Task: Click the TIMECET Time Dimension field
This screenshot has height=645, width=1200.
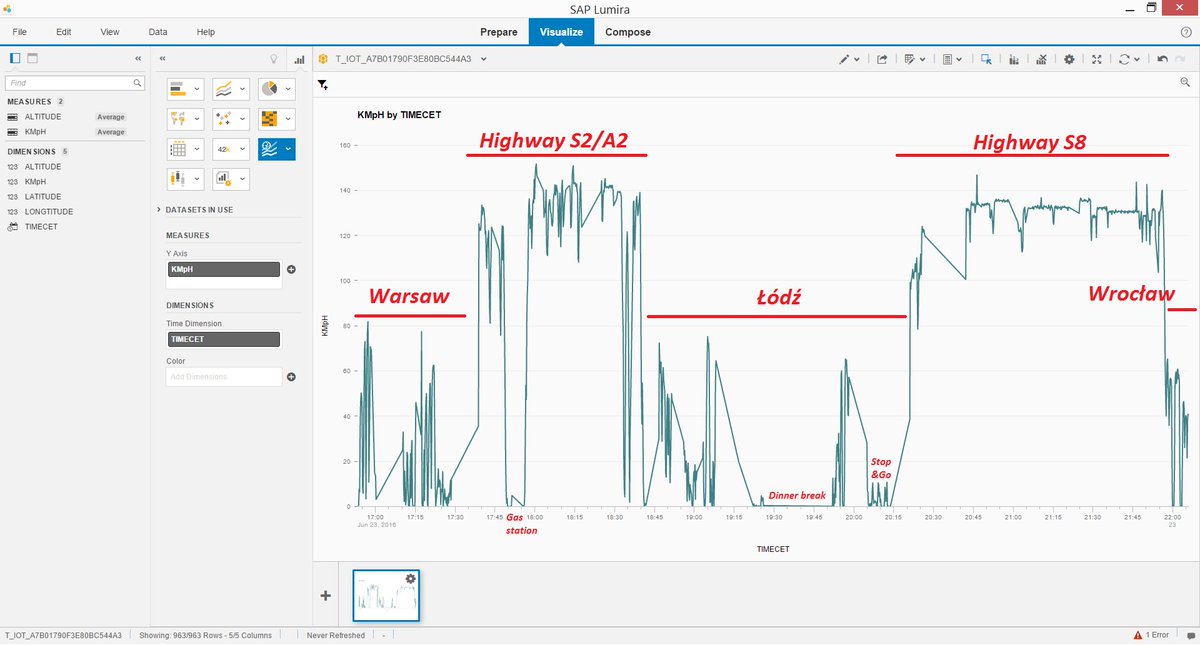Action: tap(223, 340)
